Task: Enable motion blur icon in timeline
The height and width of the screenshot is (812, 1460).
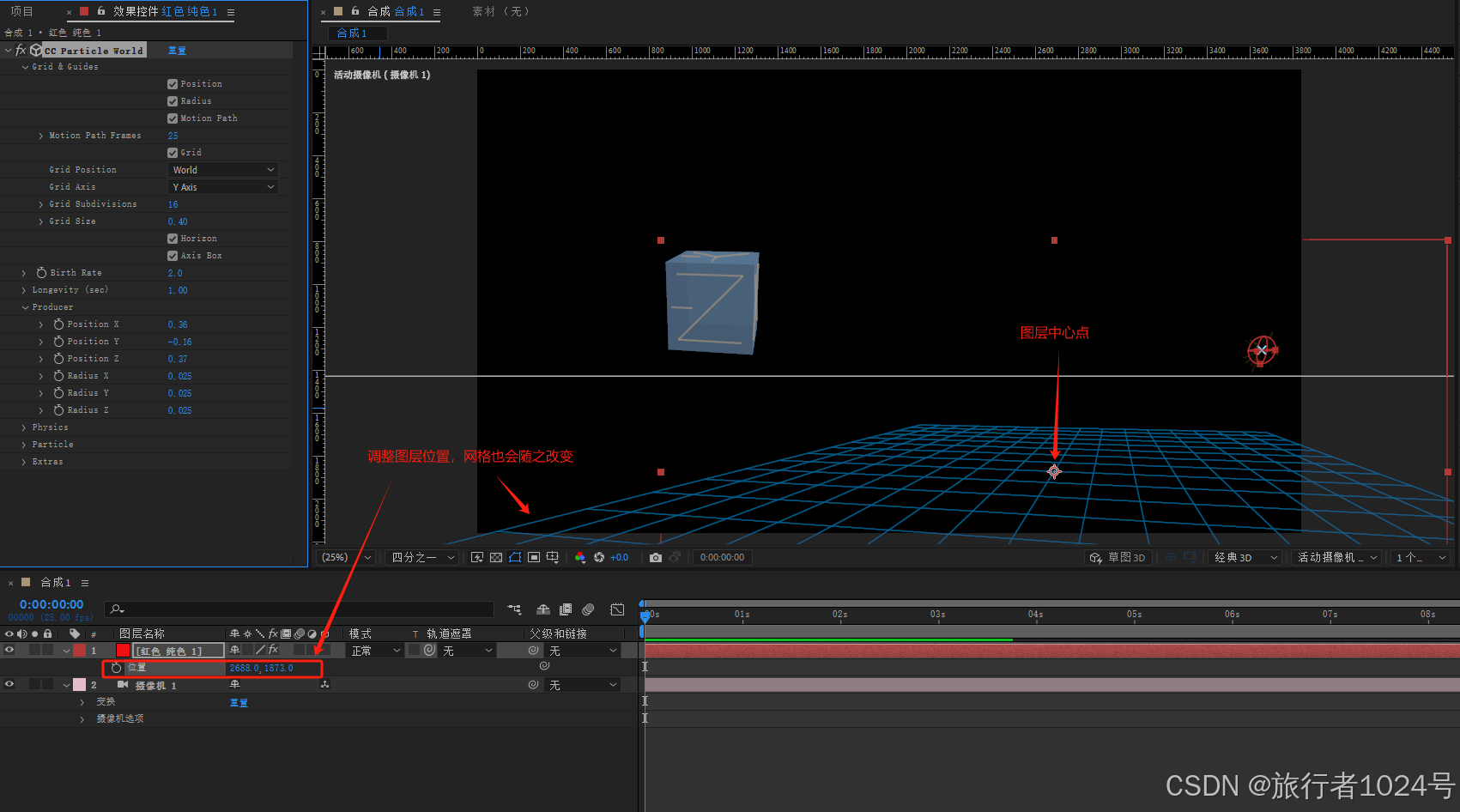Action: pyautogui.click(x=588, y=609)
